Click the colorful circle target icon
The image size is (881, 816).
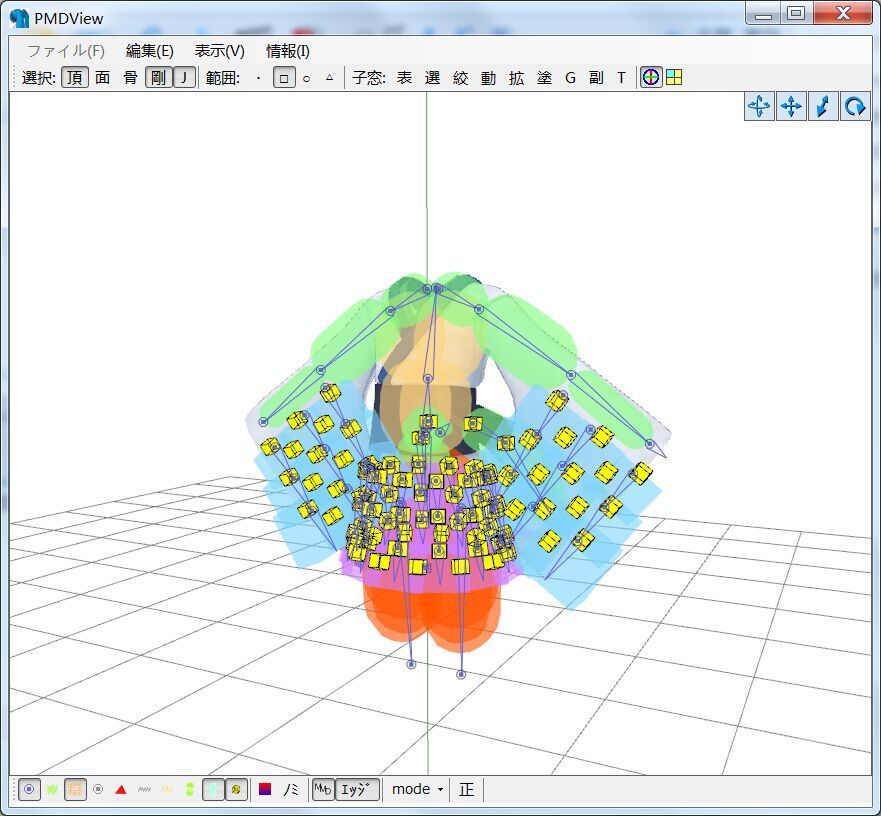point(651,77)
